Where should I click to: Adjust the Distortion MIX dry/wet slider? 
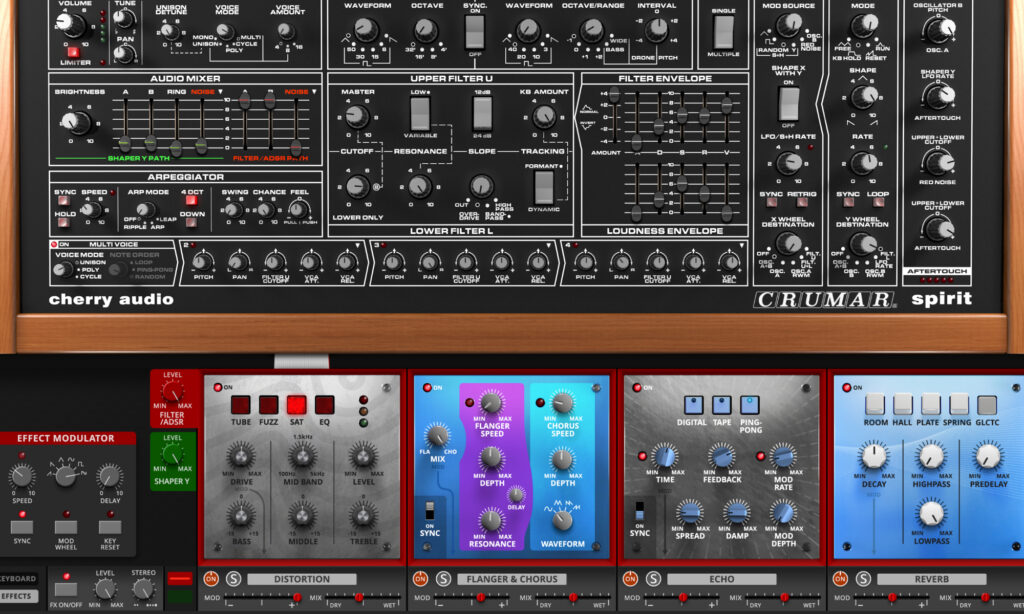pos(363,598)
